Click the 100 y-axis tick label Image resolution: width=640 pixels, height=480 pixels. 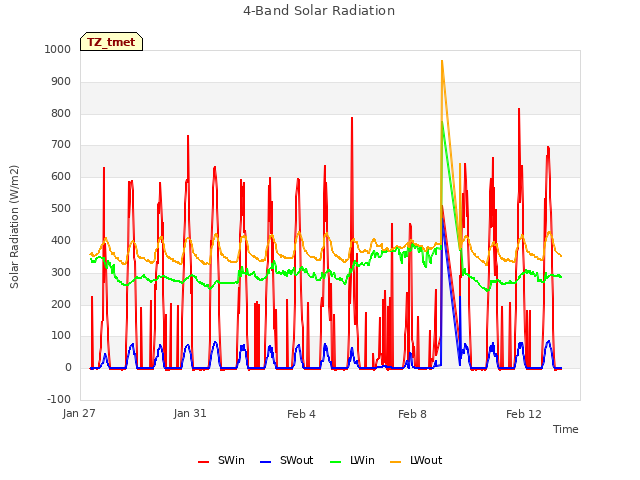(x=61, y=336)
